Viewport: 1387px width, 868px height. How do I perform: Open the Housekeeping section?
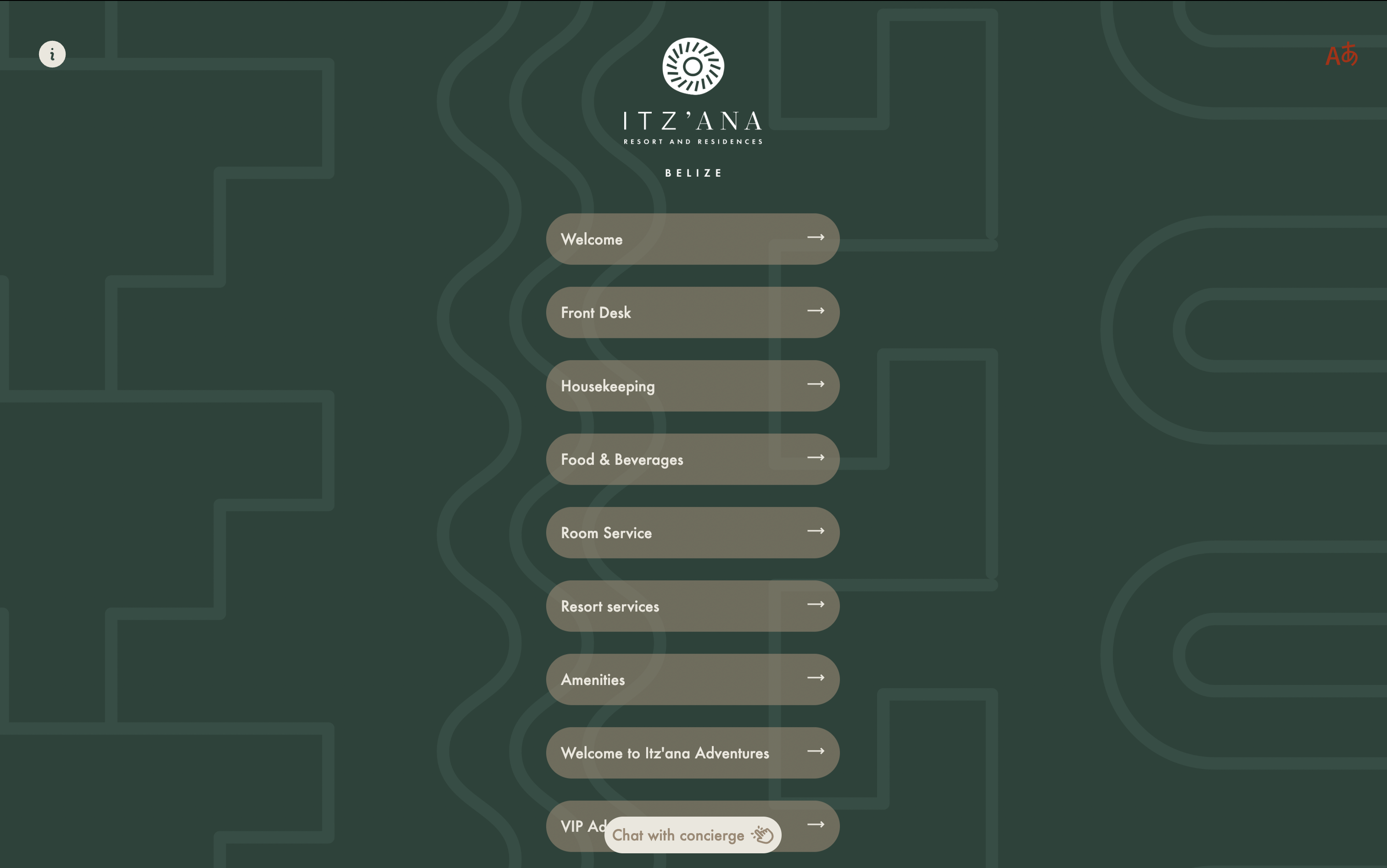[693, 385]
